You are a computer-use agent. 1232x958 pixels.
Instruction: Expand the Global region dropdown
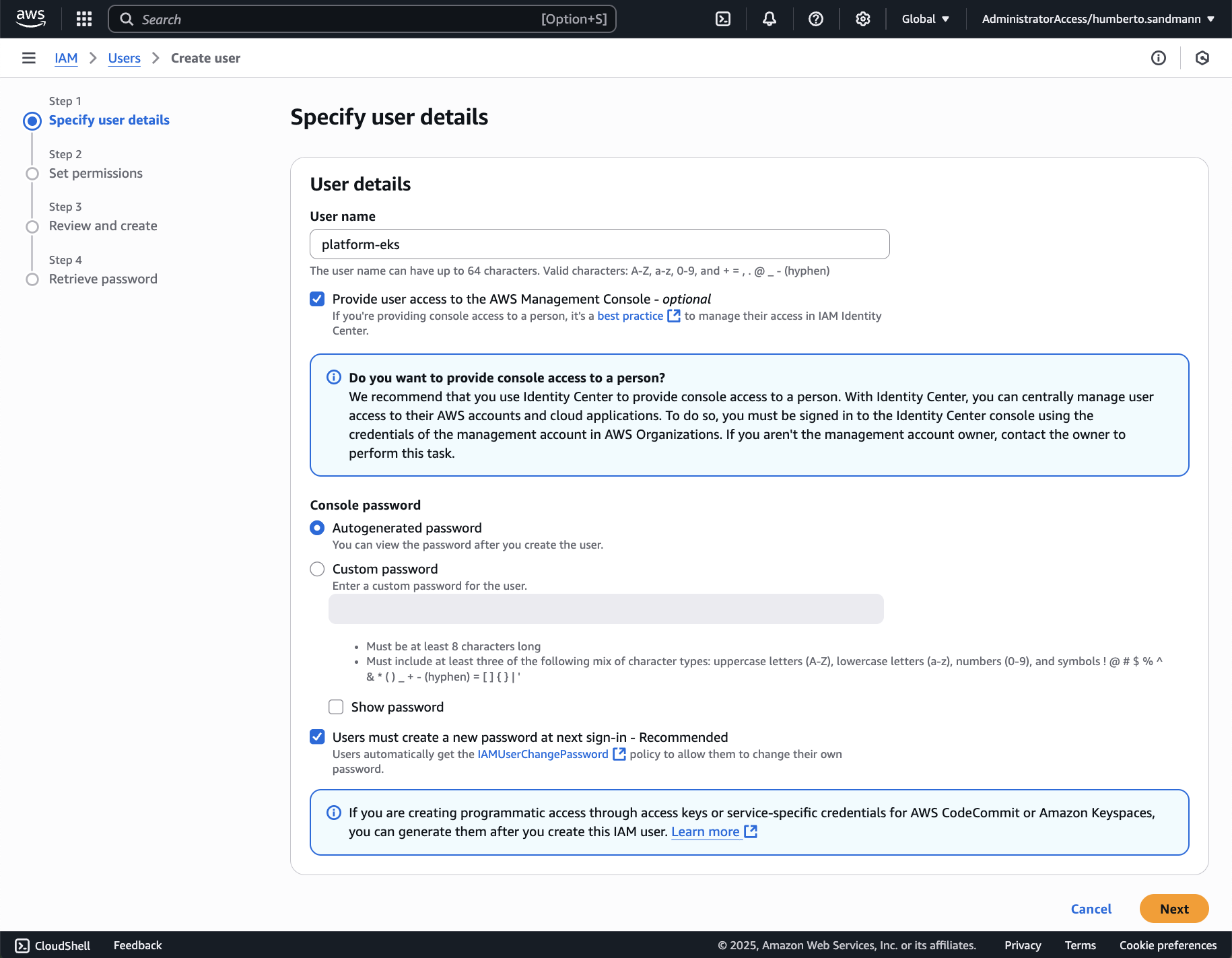click(925, 19)
